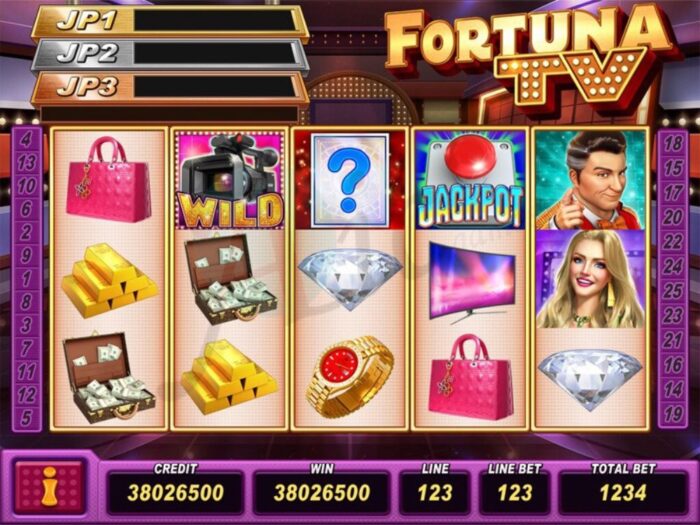Select the TOTAL BET amount display
This screenshot has height=525, width=700.
coord(623,493)
